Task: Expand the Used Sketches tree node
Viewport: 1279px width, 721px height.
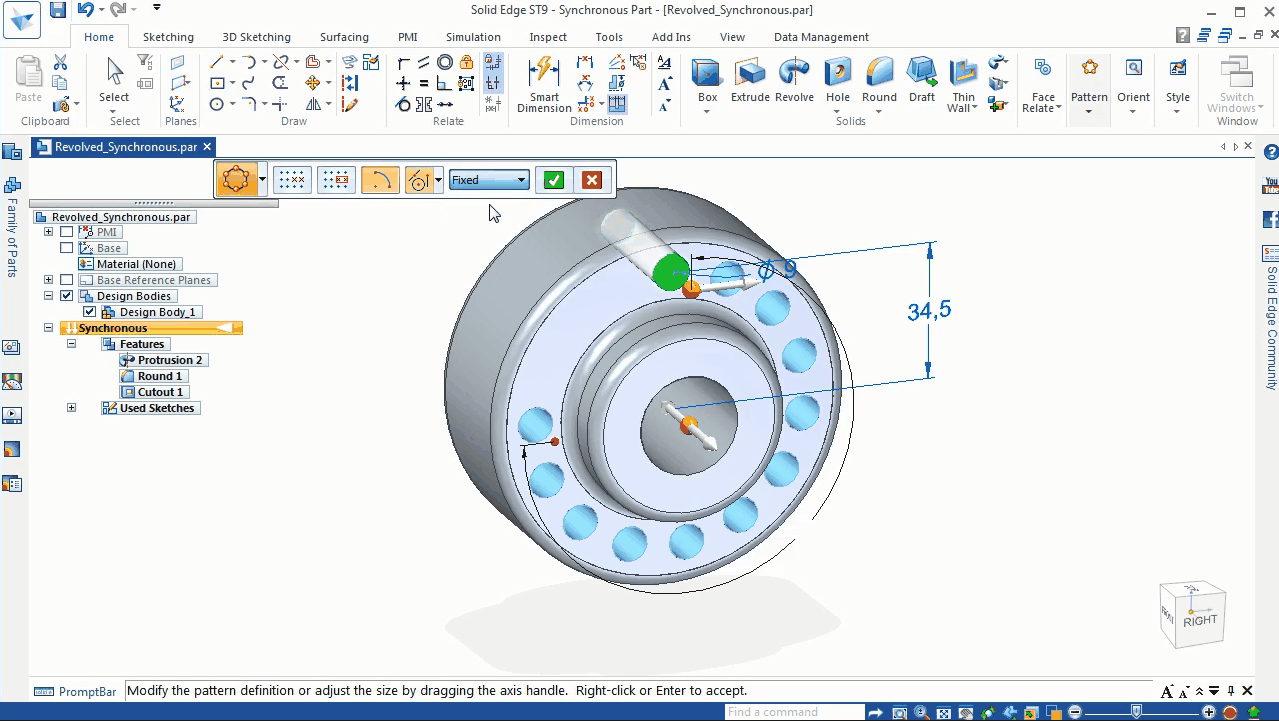Action: tap(71, 408)
